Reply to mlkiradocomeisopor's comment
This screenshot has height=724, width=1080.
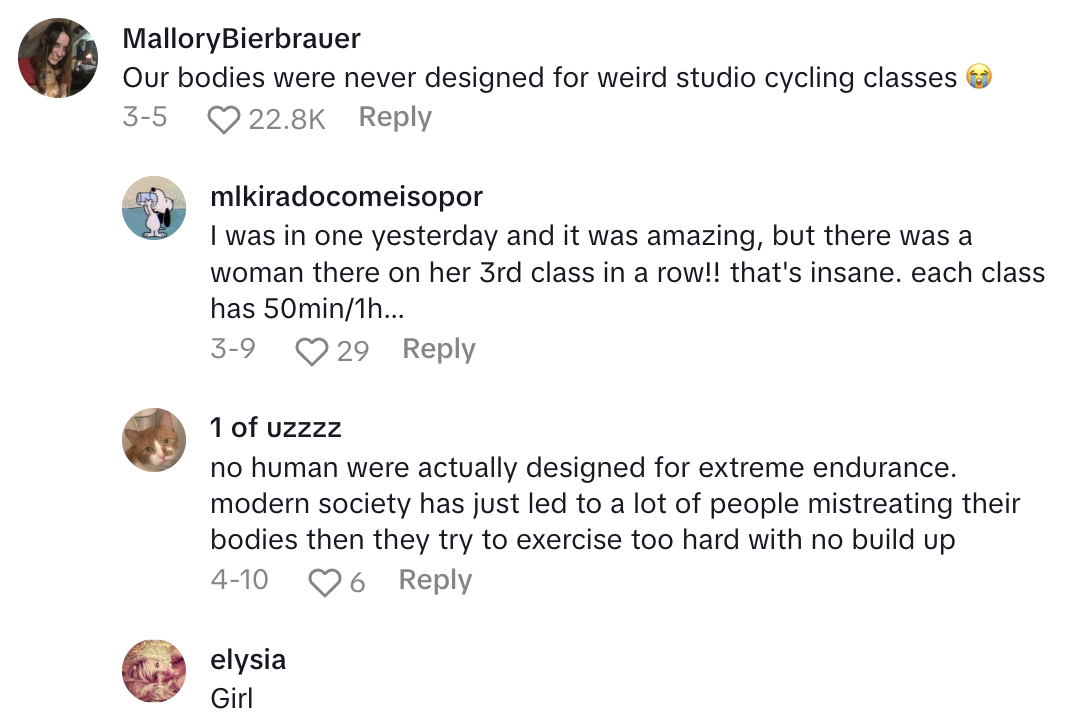[438, 349]
